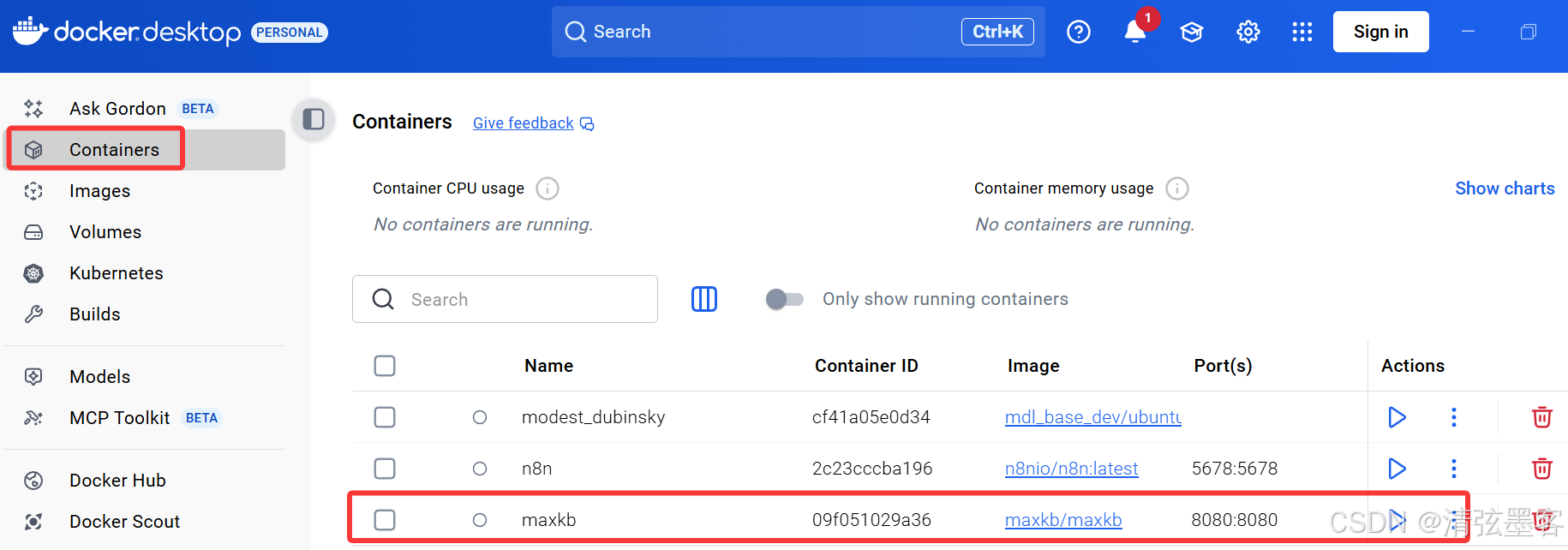Open notifications bell icon
Image resolution: width=1568 pixels, height=550 pixels.
tap(1135, 32)
